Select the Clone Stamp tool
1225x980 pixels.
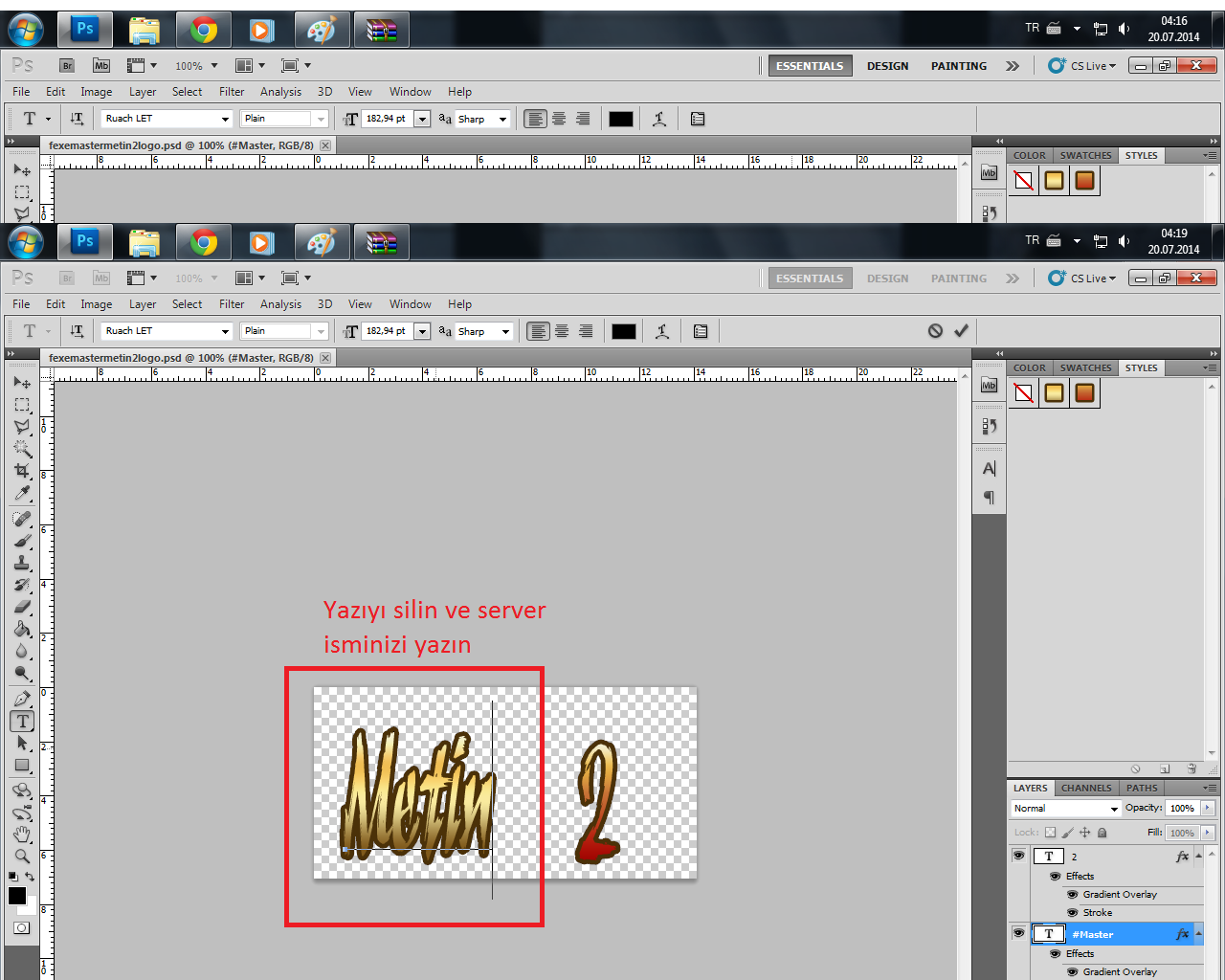click(22, 563)
